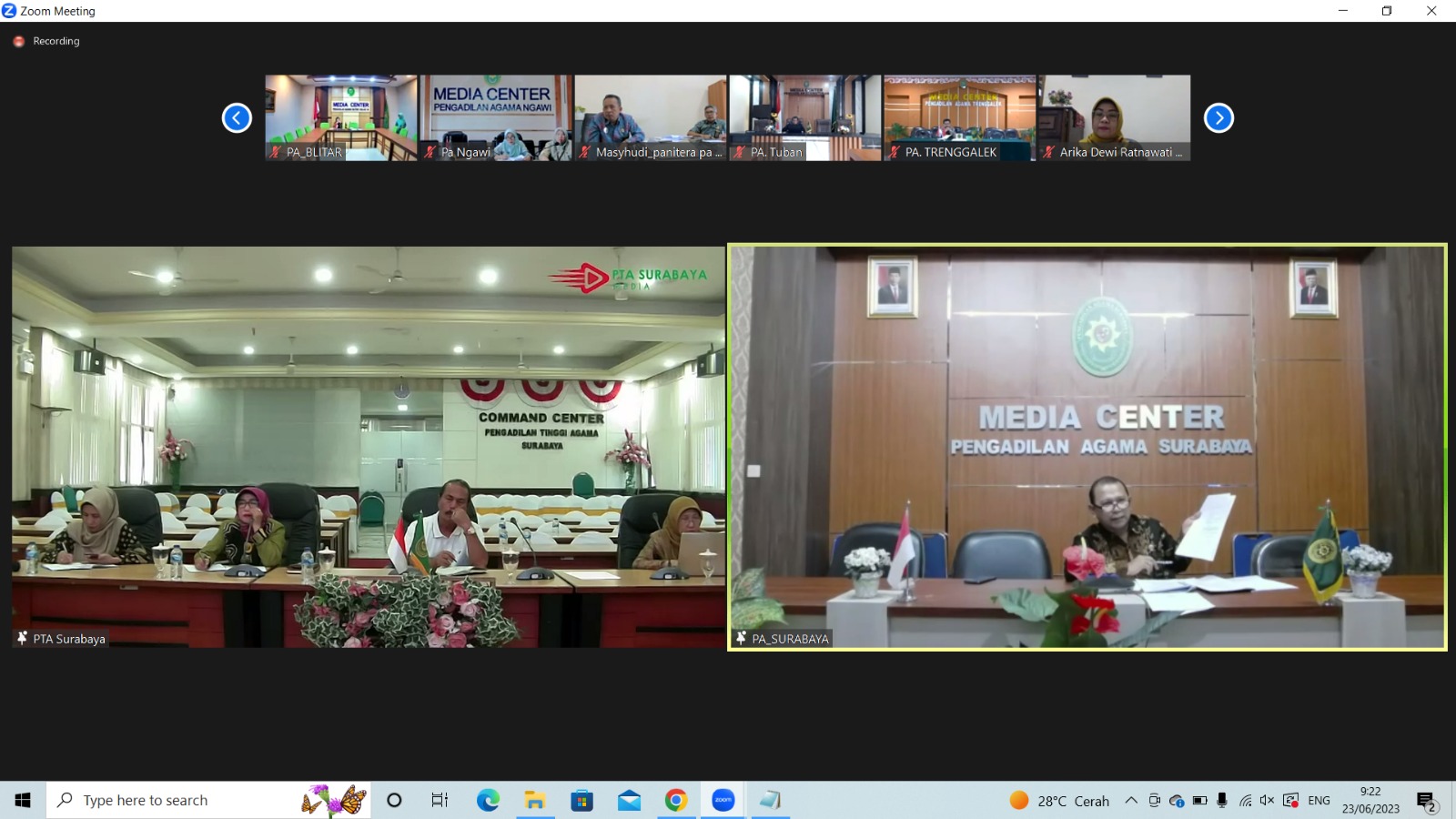Click muted mic icon on PA. TRENGGALEK
Image resolution: width=1456 pixels, height=819 pixels.
[895, 152]
